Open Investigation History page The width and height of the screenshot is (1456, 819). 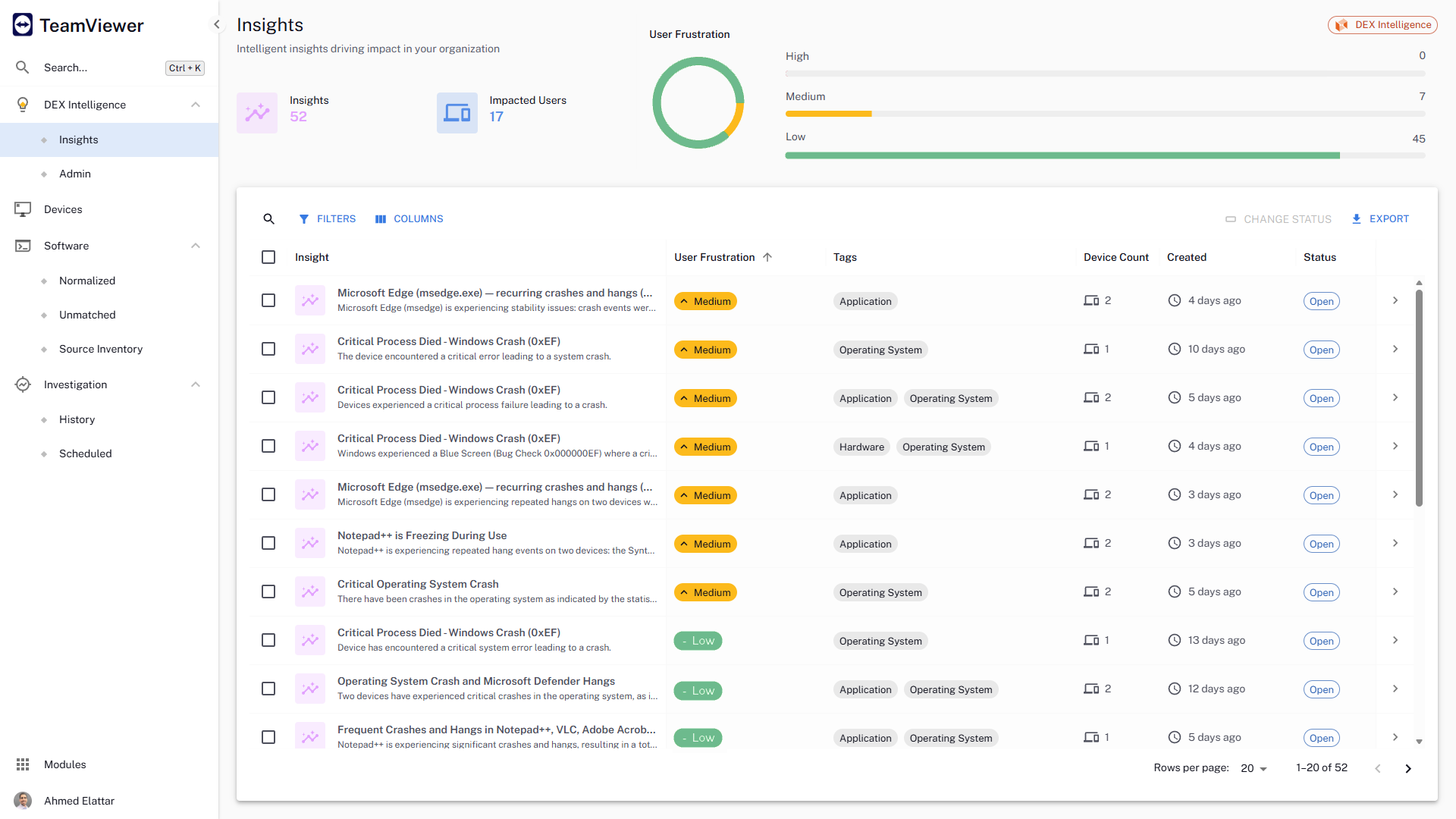point(109,419)
